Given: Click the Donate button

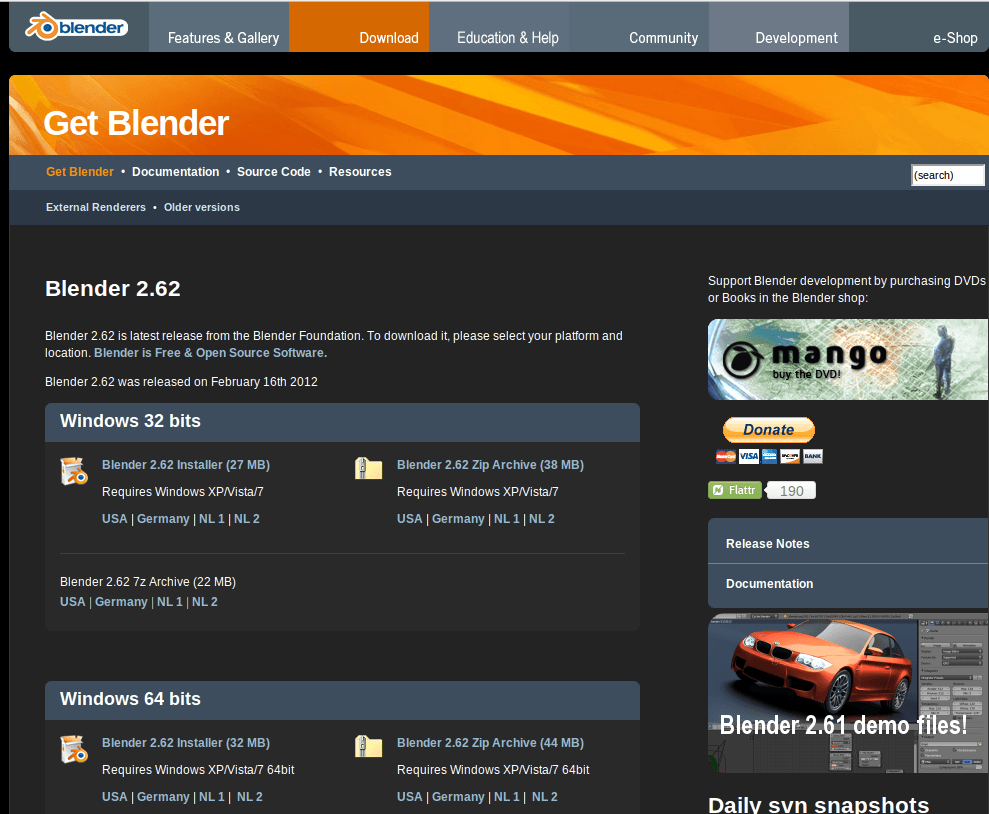Looking at the screenshot, I should 768,430.
